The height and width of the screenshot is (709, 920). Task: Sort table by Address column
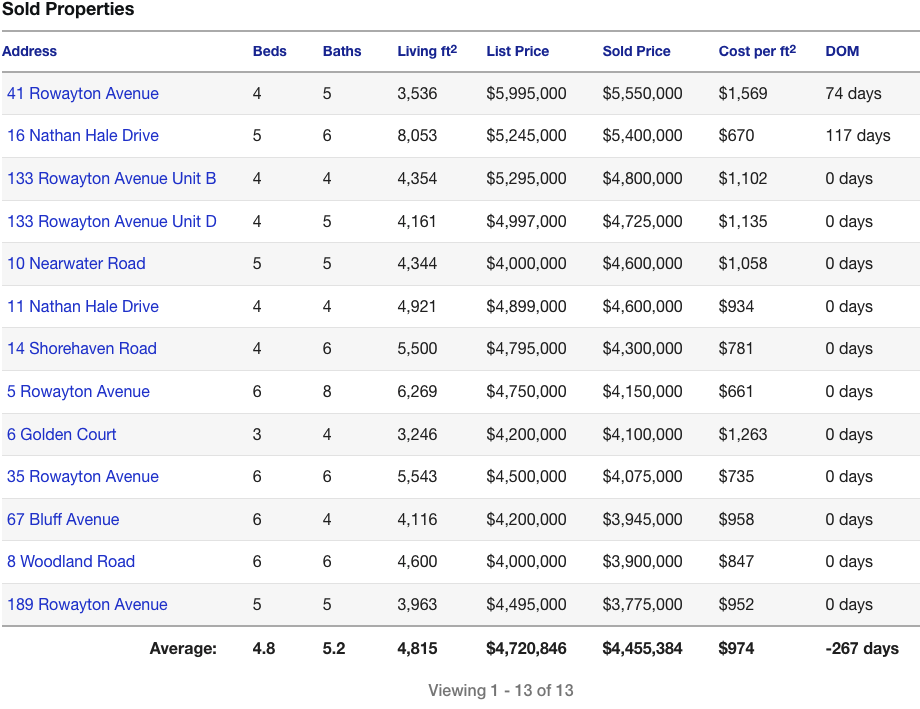click(30, 51)
